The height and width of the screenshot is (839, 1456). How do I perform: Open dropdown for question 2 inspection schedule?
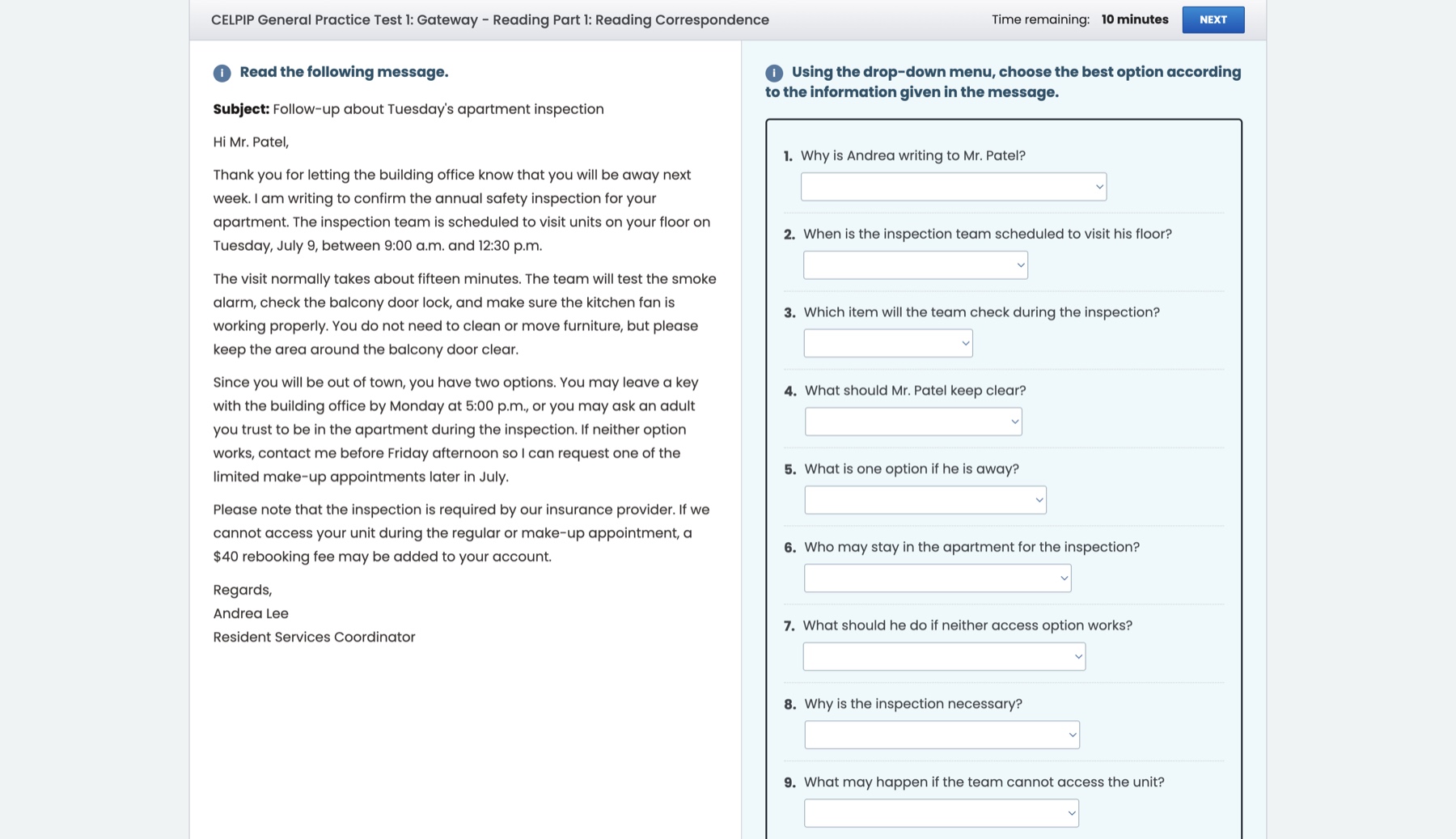(x=915, y=265)
